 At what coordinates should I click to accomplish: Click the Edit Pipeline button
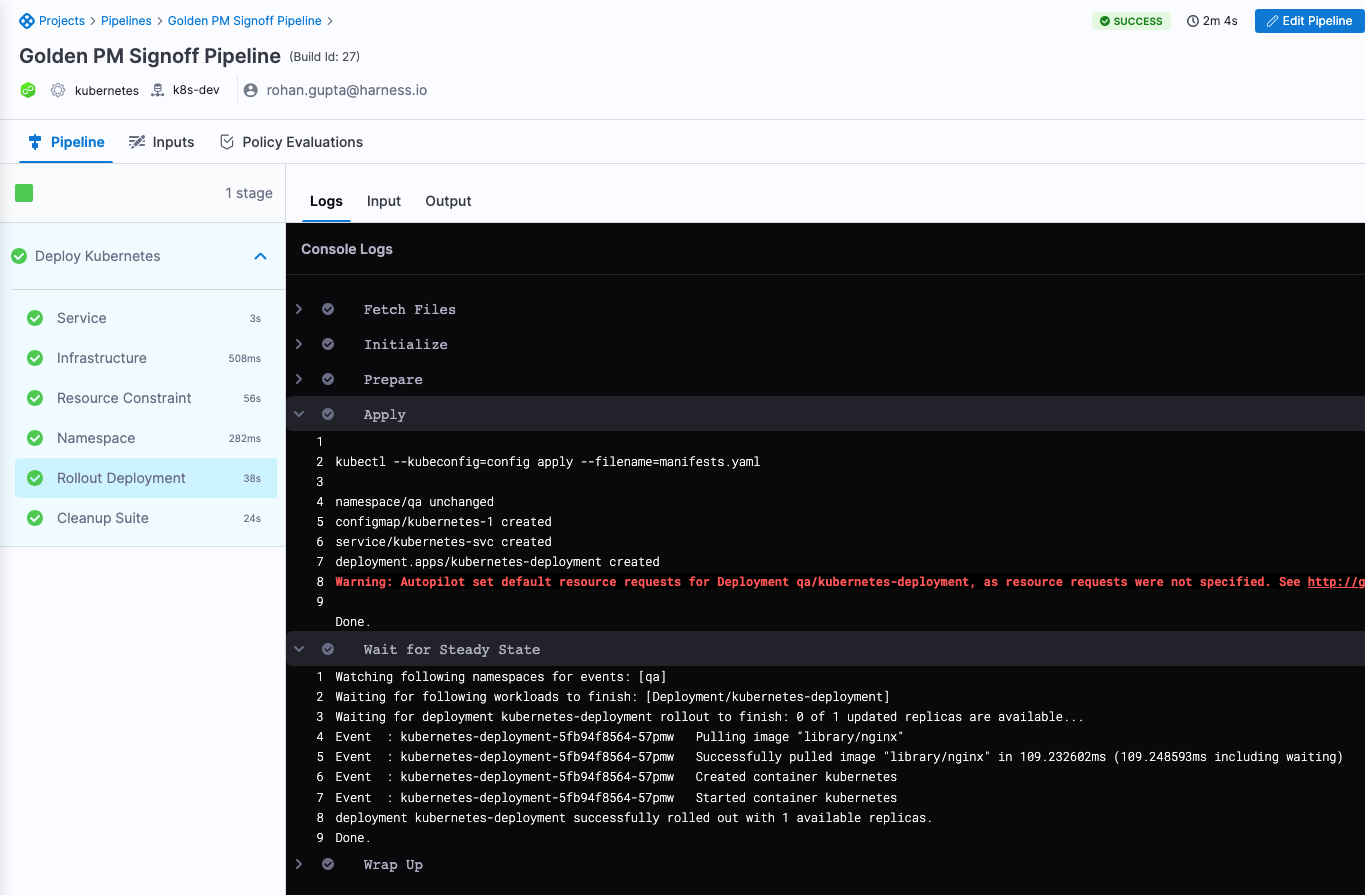click(x=1309, y=21)
